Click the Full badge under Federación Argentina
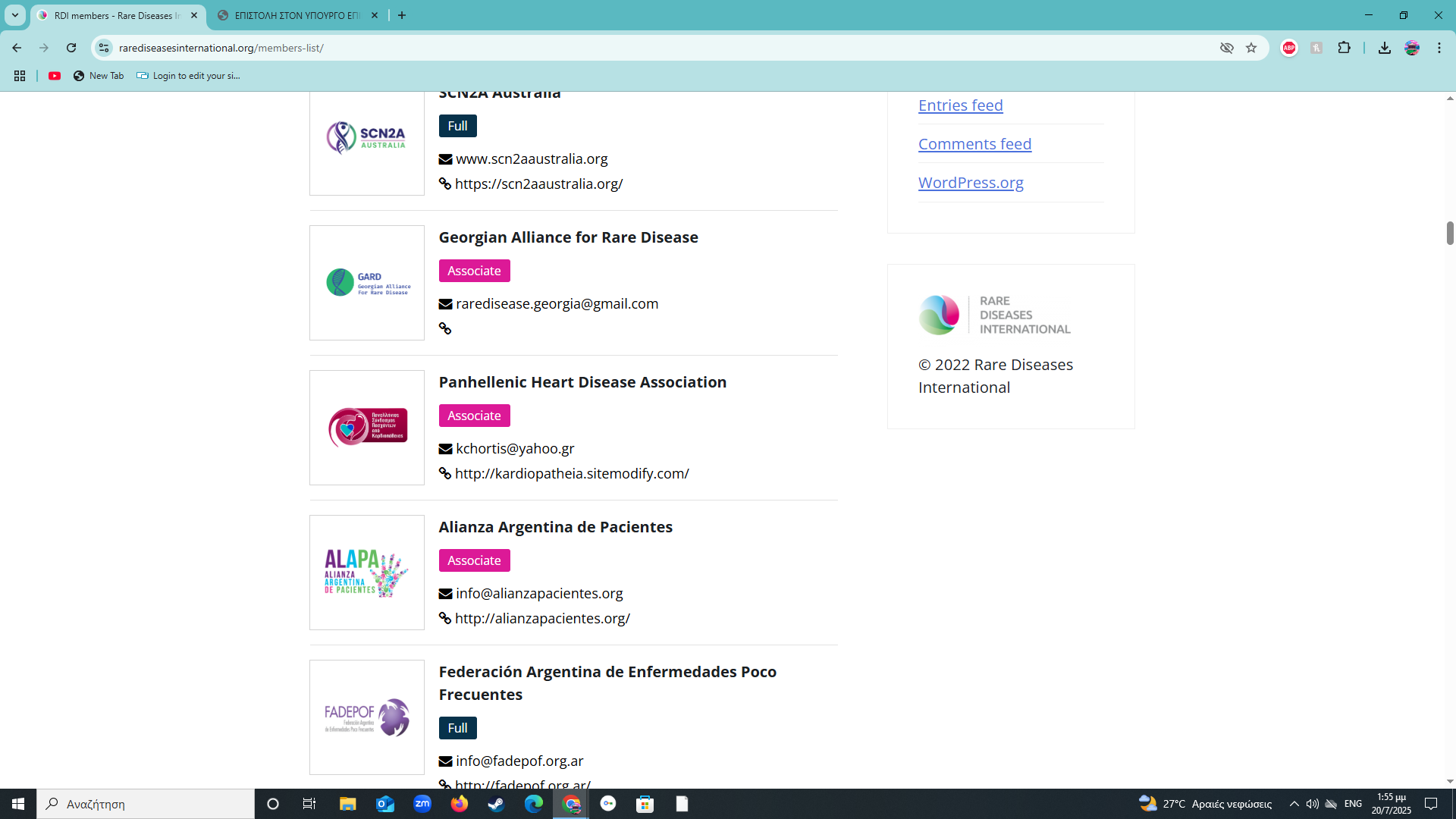The image size is (1456, 819). click(457, 728)
